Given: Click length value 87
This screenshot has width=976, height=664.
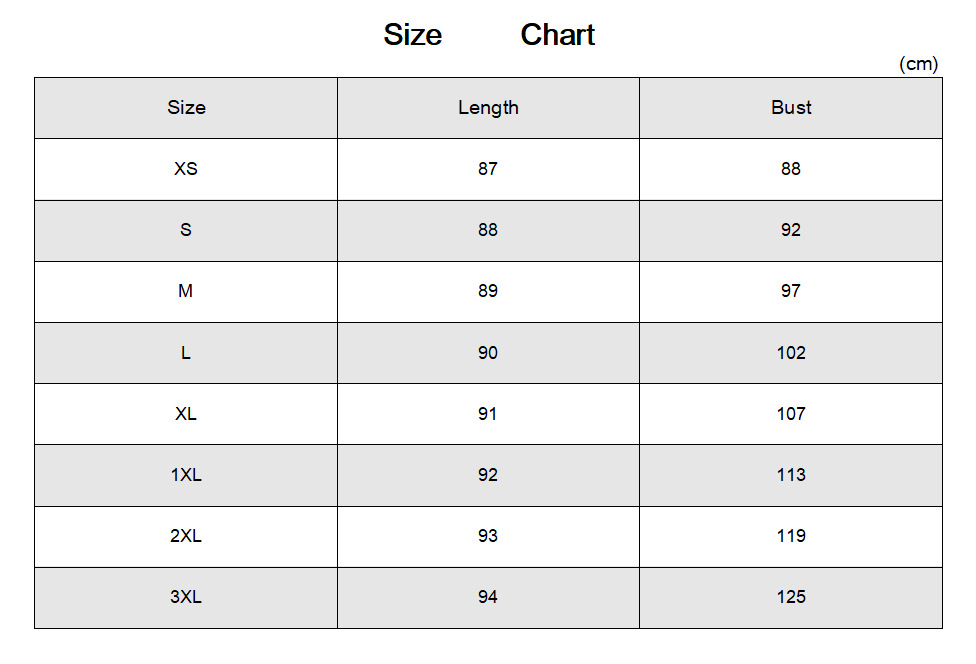Looking at the screenshot, I should coord(488,169).
